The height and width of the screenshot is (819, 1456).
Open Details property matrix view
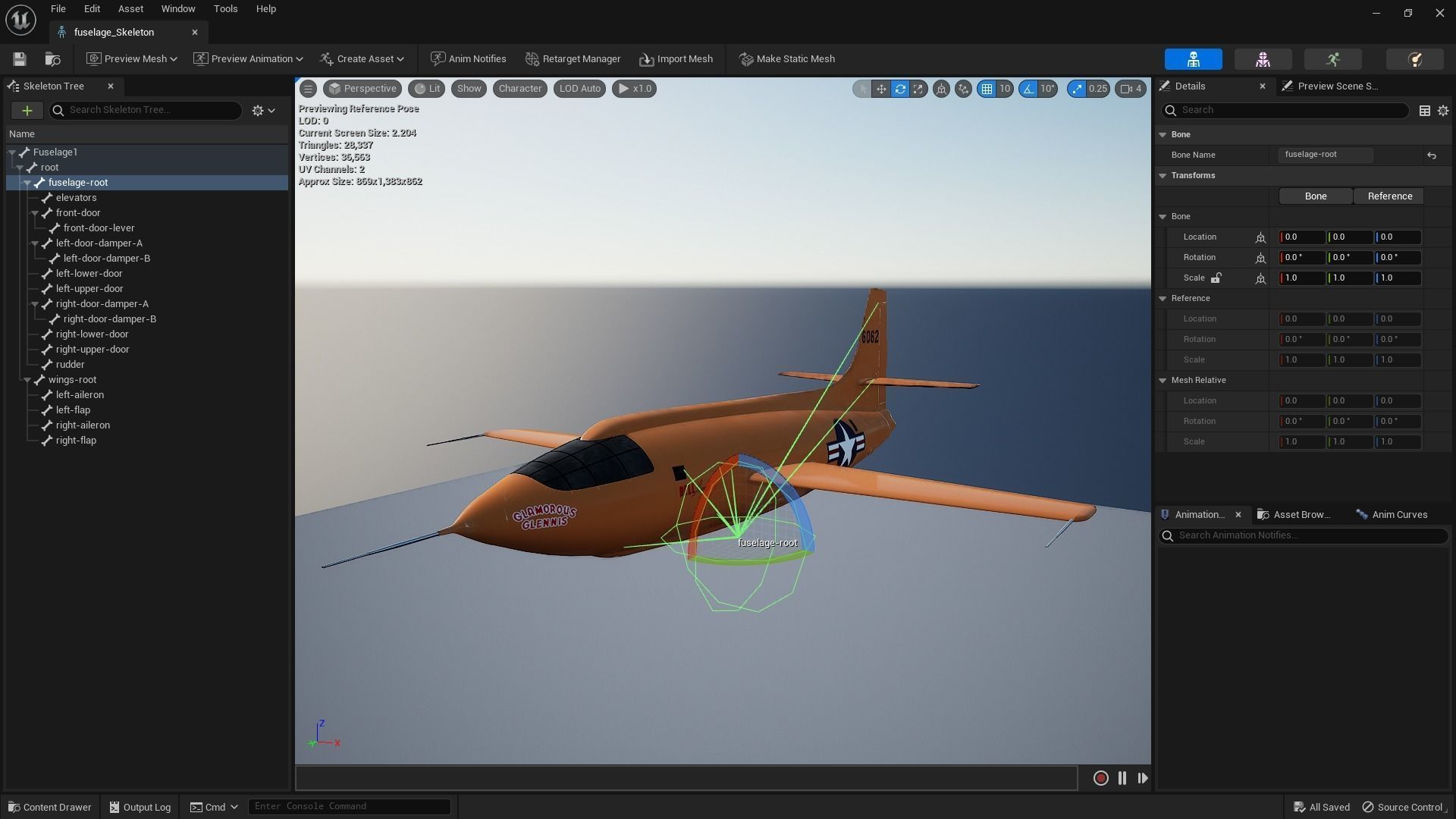click(x=1425, y=111)
